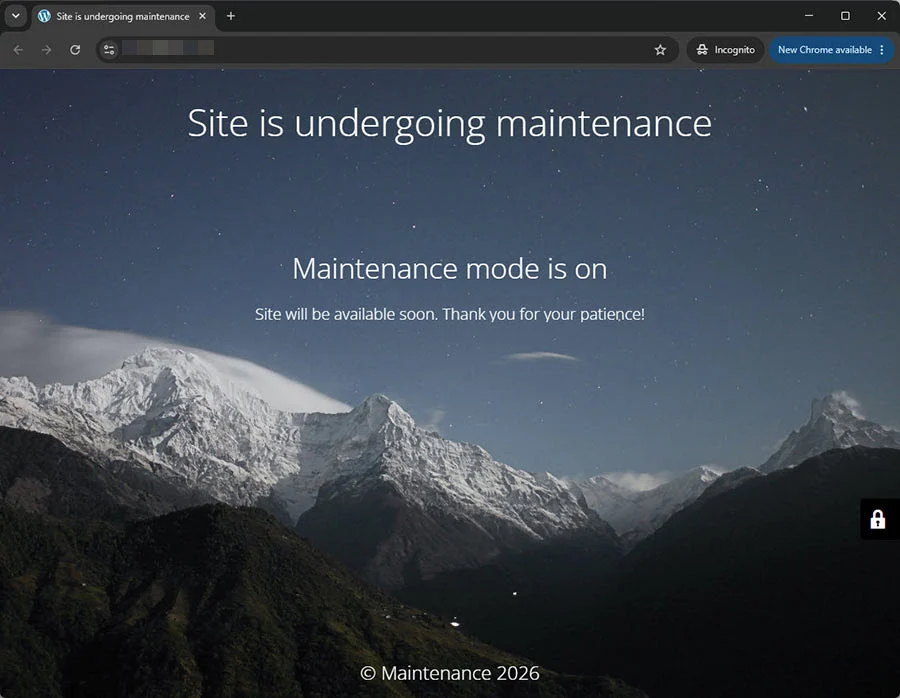The width and height of the screenshot is (900, 698).
Task: Click '© Maintenance 2026' footer text
Action: click(449, 673)
